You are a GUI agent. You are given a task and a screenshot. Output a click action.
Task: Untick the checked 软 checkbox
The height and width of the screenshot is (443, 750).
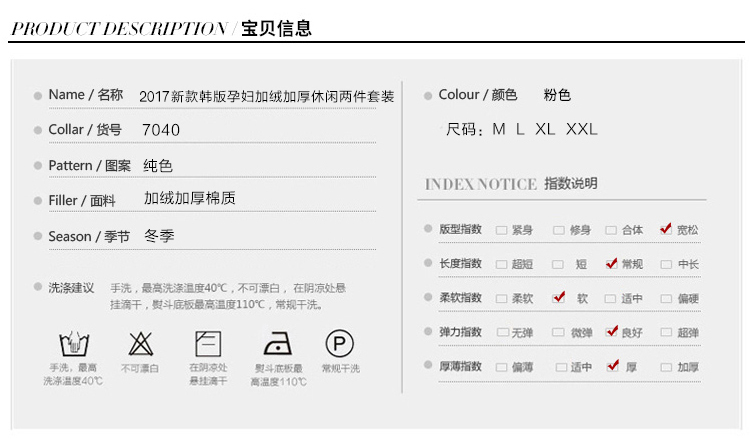pos(559,298)
